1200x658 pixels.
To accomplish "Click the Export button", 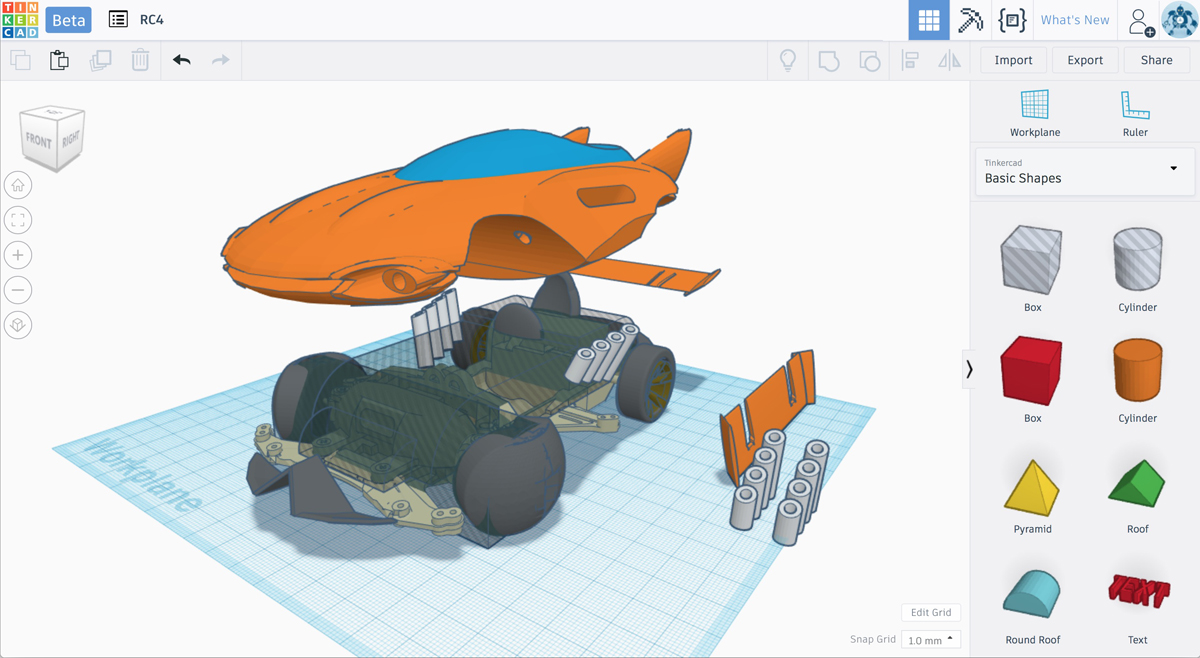I will [1085, 60].
